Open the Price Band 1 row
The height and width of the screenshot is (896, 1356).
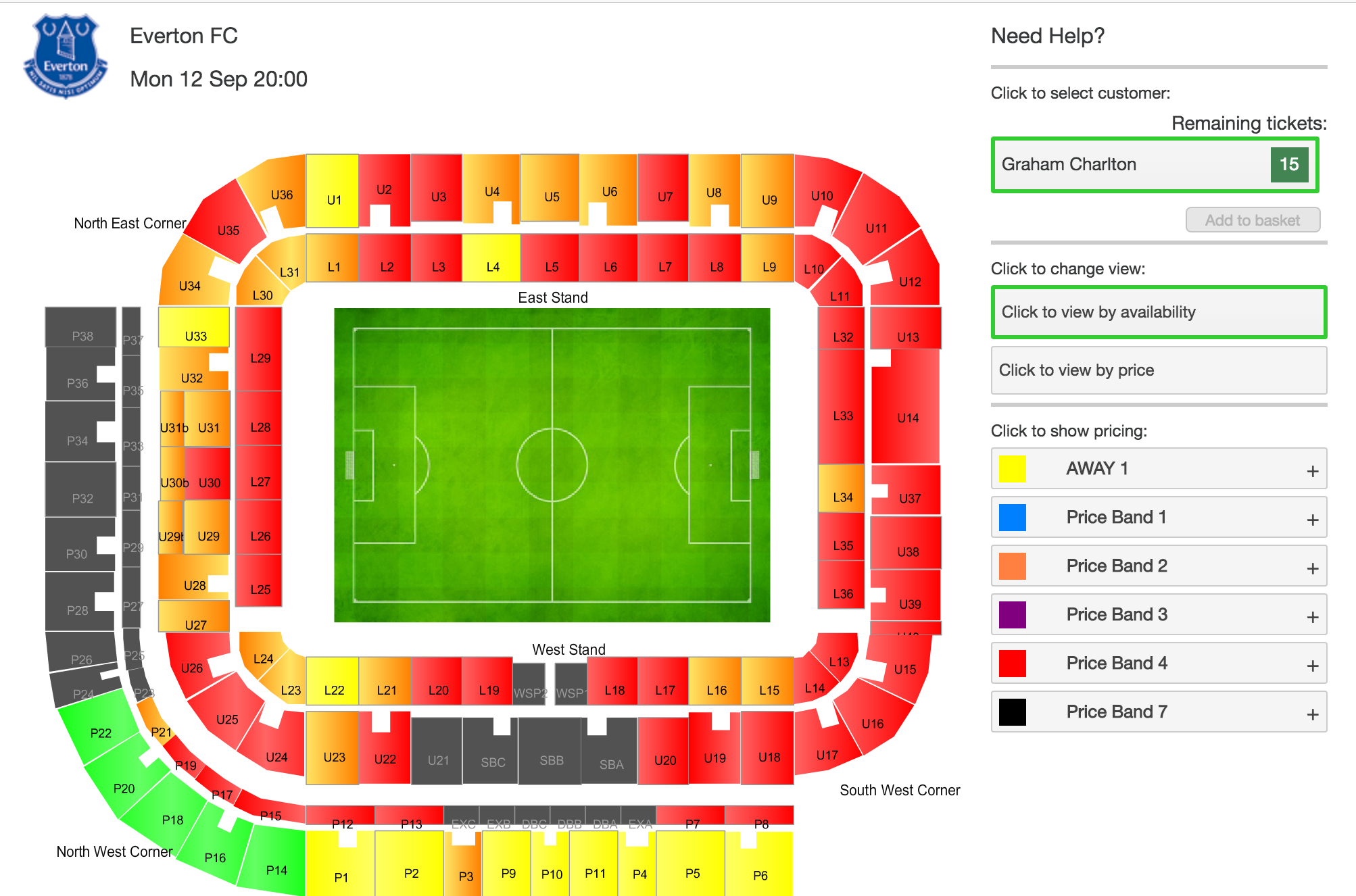coord(1159,518)
